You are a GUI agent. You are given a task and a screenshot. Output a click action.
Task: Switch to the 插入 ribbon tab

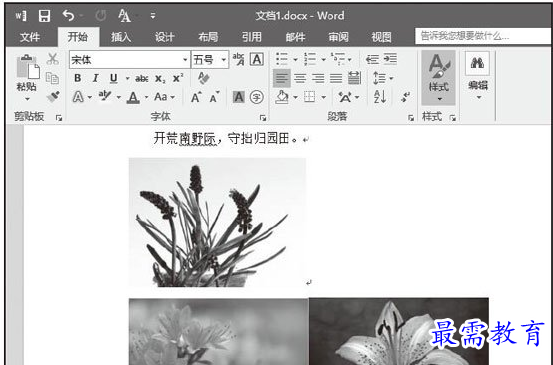coord(121,37)
